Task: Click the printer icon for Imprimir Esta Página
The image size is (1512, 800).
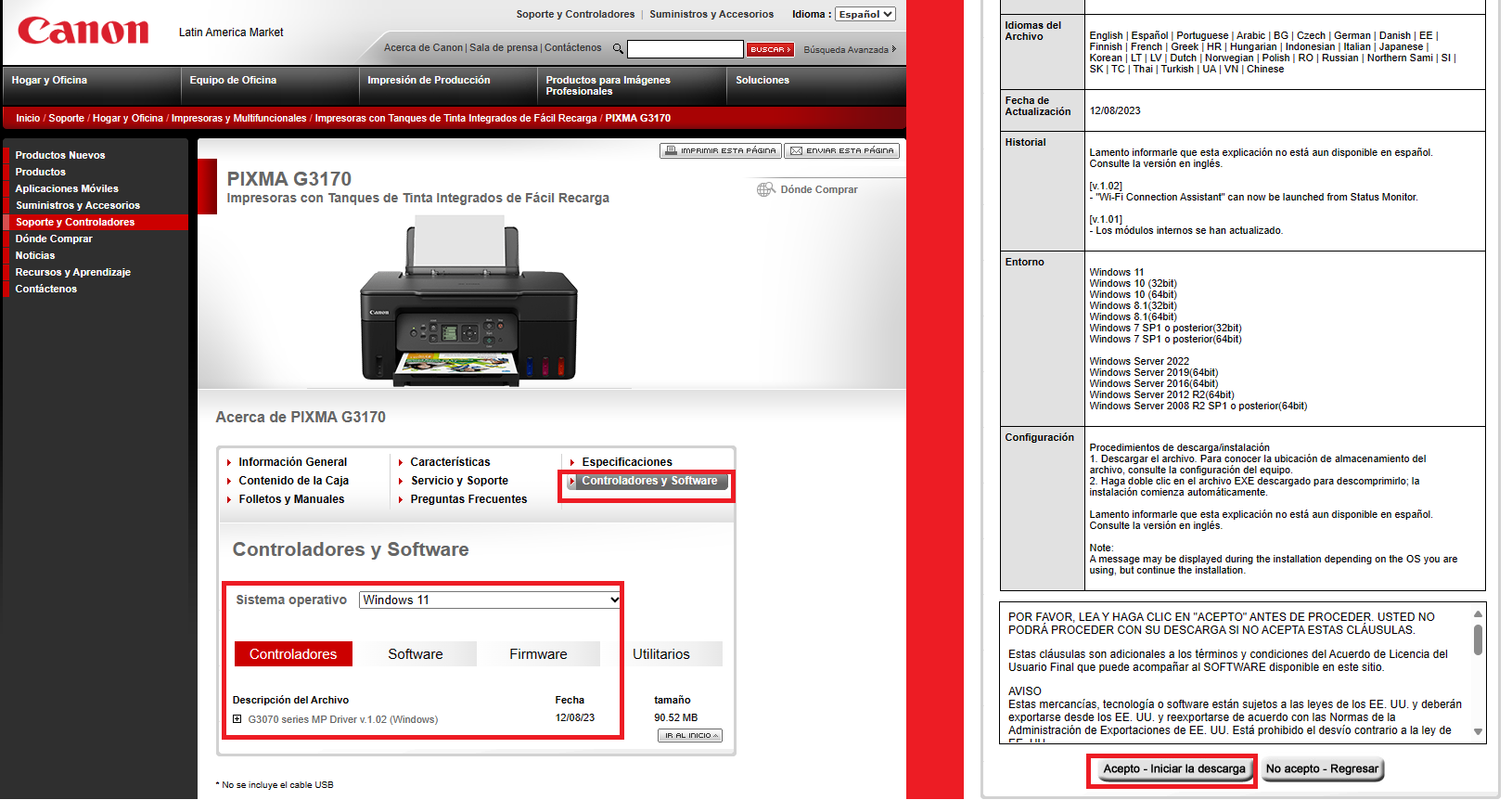Action: [670, 150]
